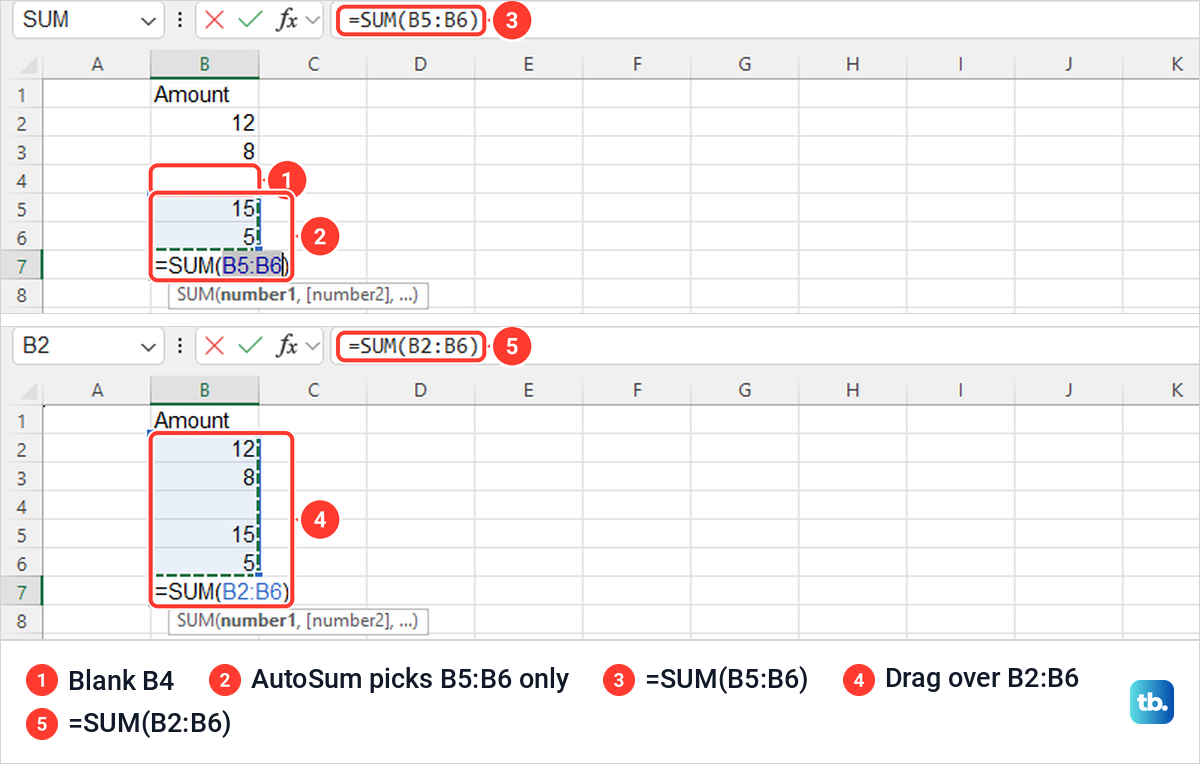Image resolution: width=1200 pixels, height=764 pixels.
Task: Select column J header in the upper worksheet
Action: [x=1069, y=65]
